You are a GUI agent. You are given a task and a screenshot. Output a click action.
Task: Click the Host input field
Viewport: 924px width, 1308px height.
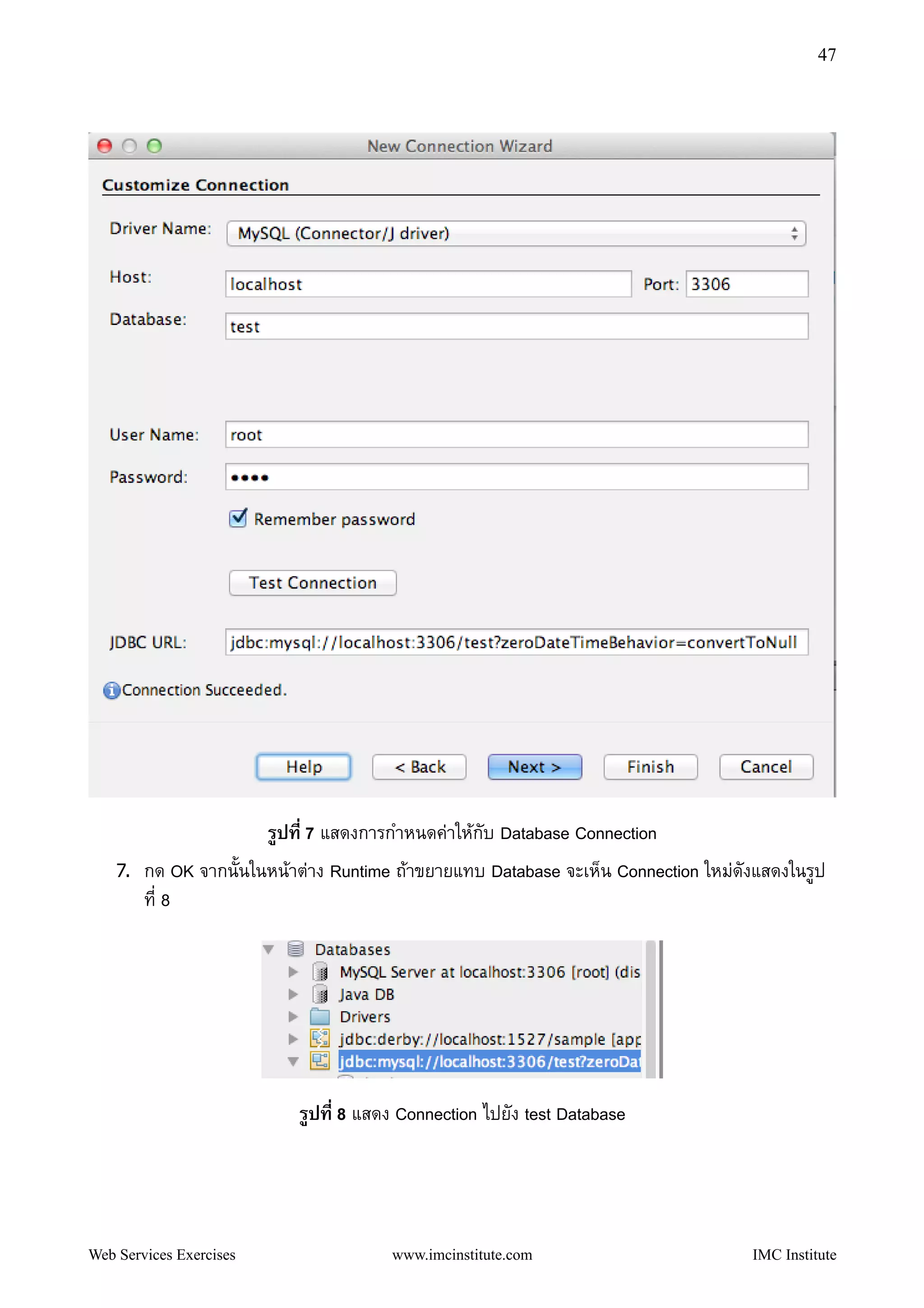coord(428,284)
